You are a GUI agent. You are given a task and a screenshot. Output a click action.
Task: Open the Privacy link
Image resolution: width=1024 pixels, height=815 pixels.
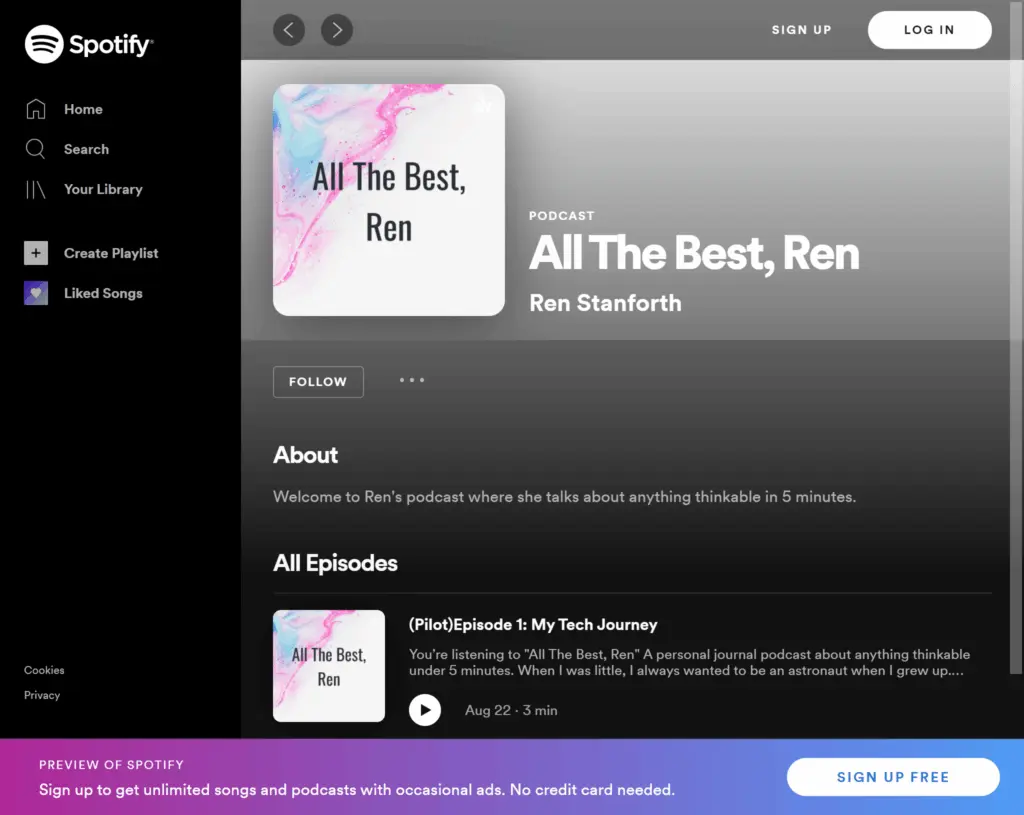click(41, 695)
